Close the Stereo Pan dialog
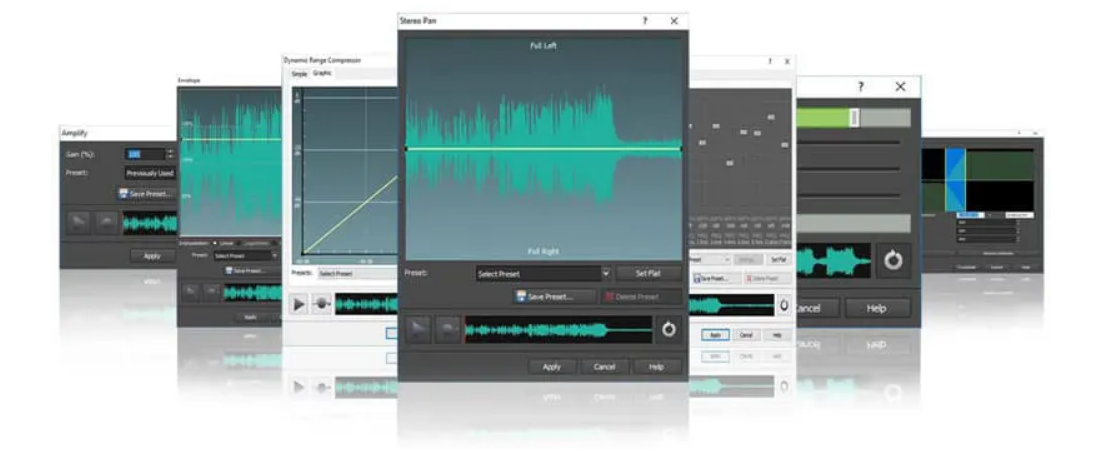 pos(674,21)
